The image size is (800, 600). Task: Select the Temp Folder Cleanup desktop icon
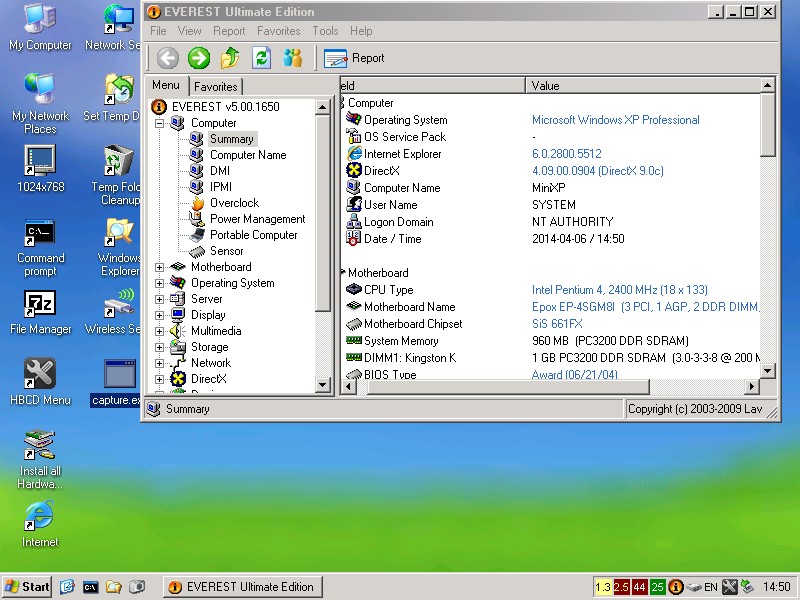[118, 175]
